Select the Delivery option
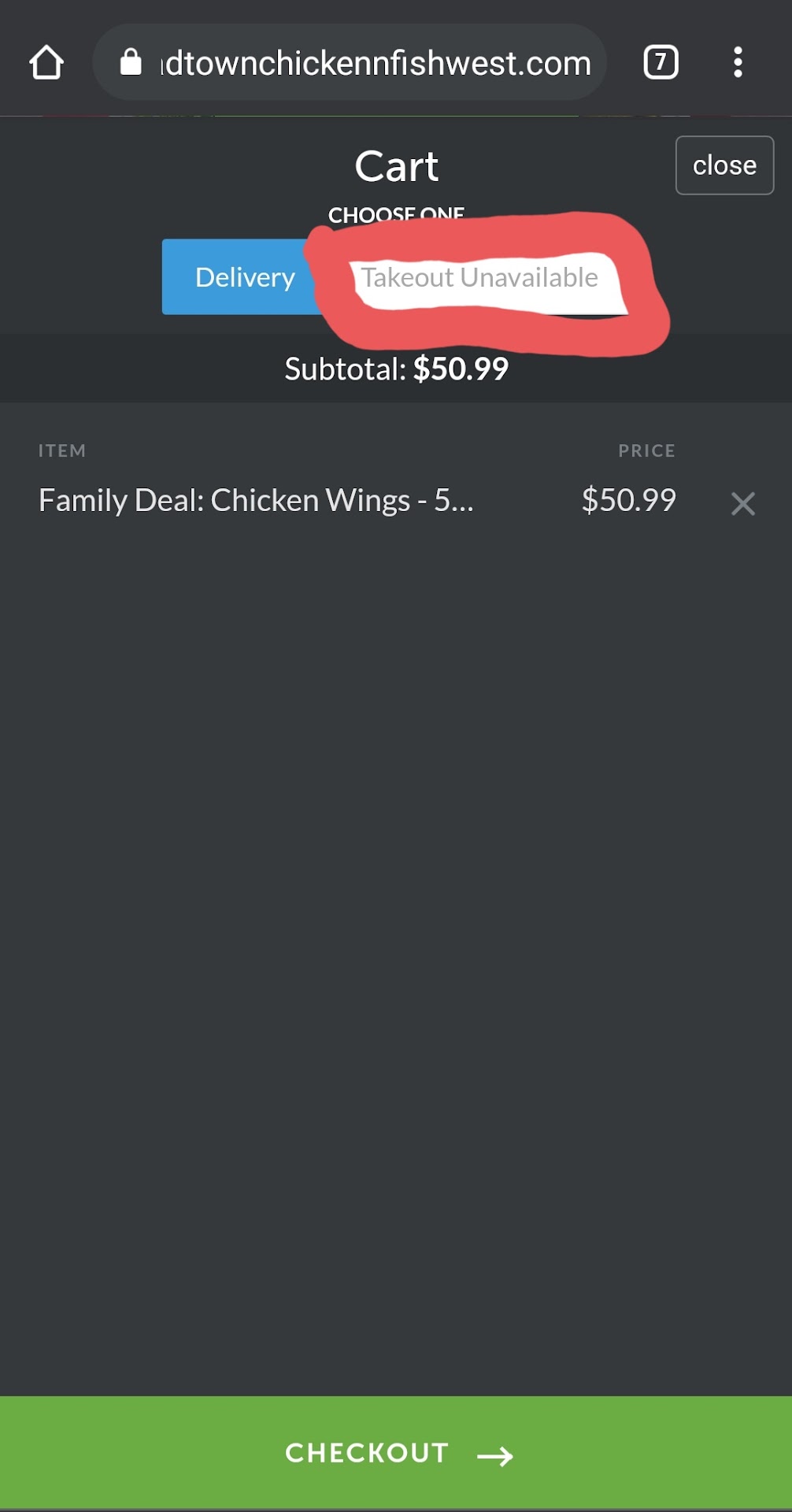 [x=244, y=277]
